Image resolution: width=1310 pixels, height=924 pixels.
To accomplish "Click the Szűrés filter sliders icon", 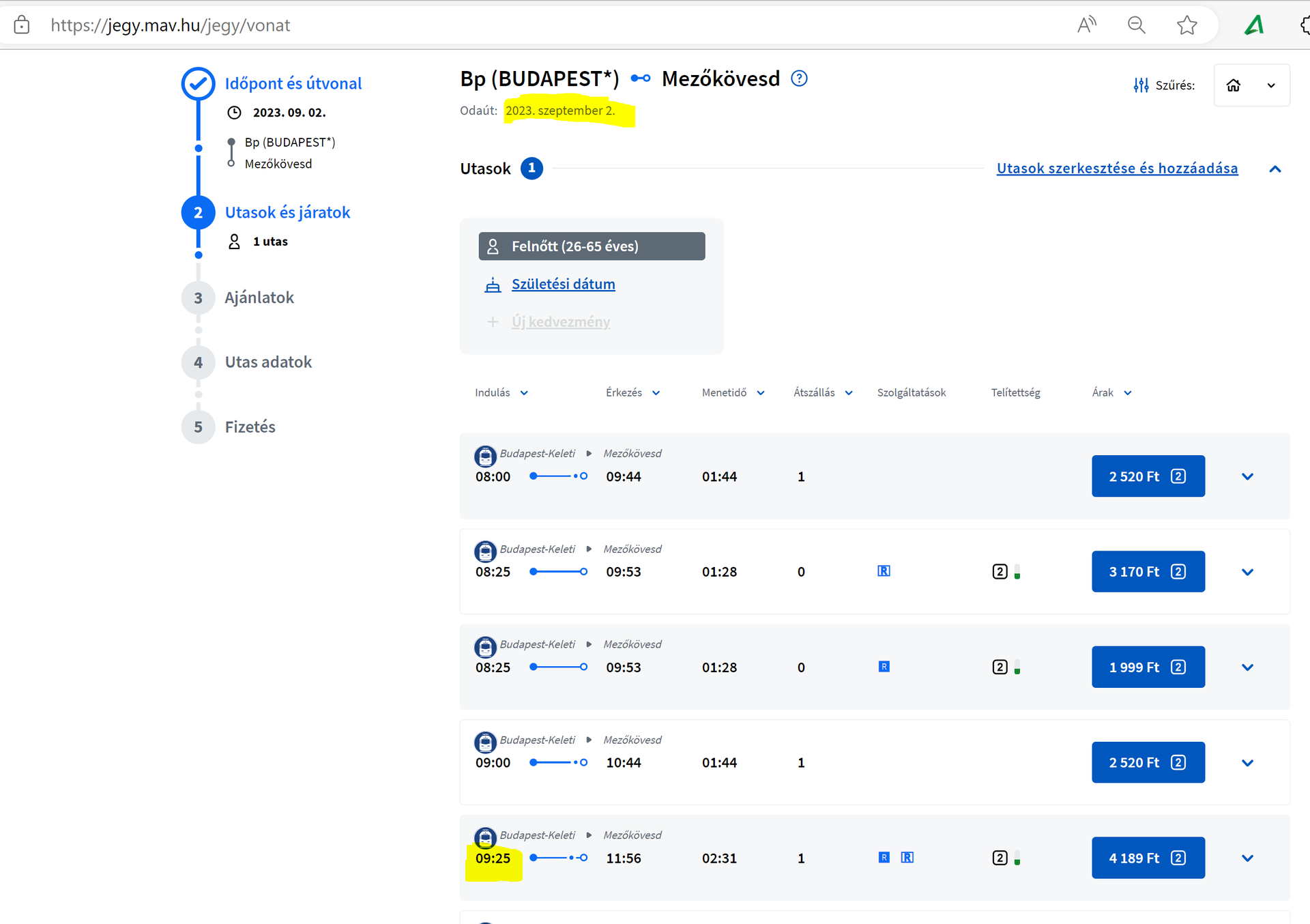I will click(1141, 85).
